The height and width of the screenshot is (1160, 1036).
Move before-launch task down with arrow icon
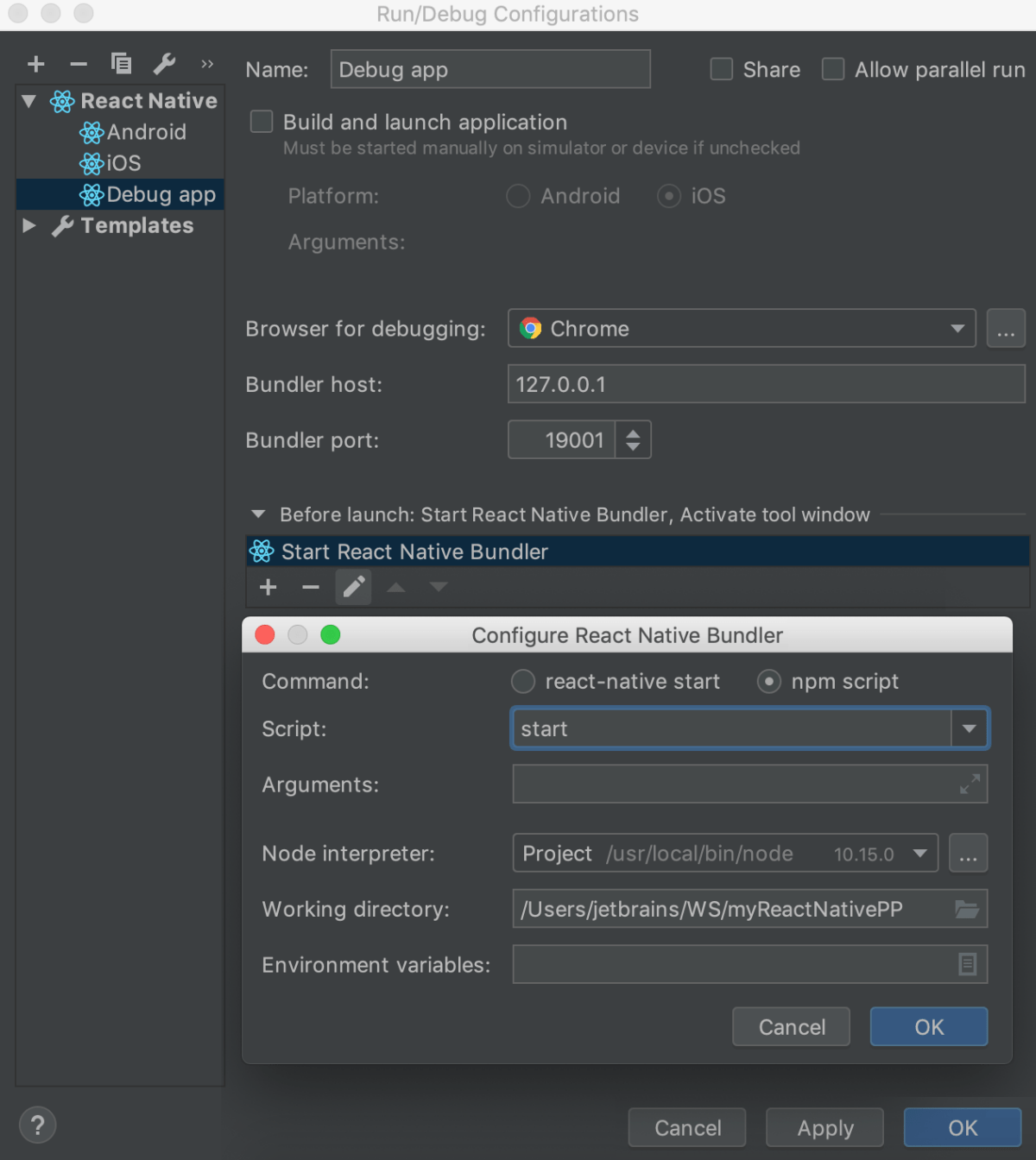pyautogui.click(x=439, y=588)
